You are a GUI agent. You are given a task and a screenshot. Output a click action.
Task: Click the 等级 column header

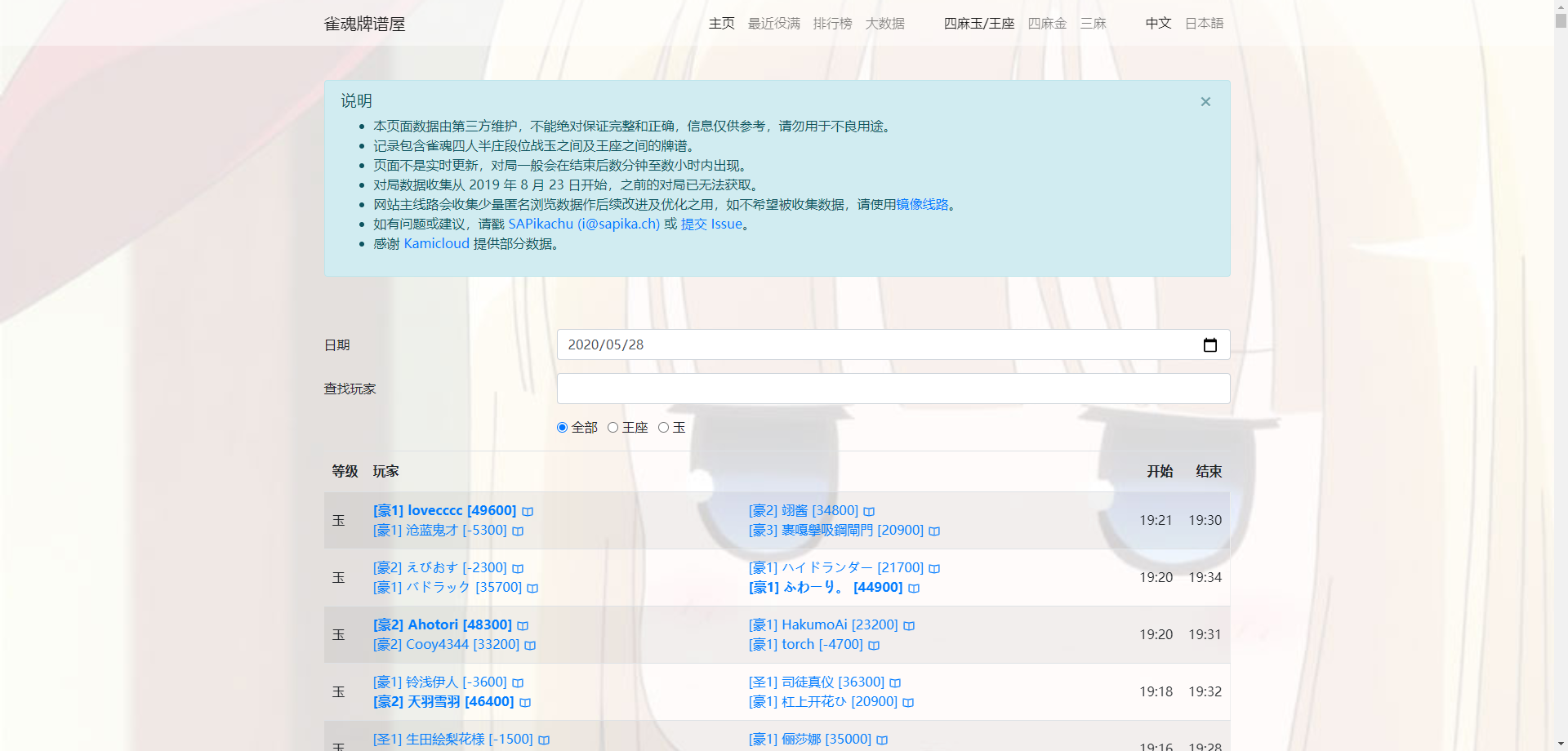coord(345,472)
